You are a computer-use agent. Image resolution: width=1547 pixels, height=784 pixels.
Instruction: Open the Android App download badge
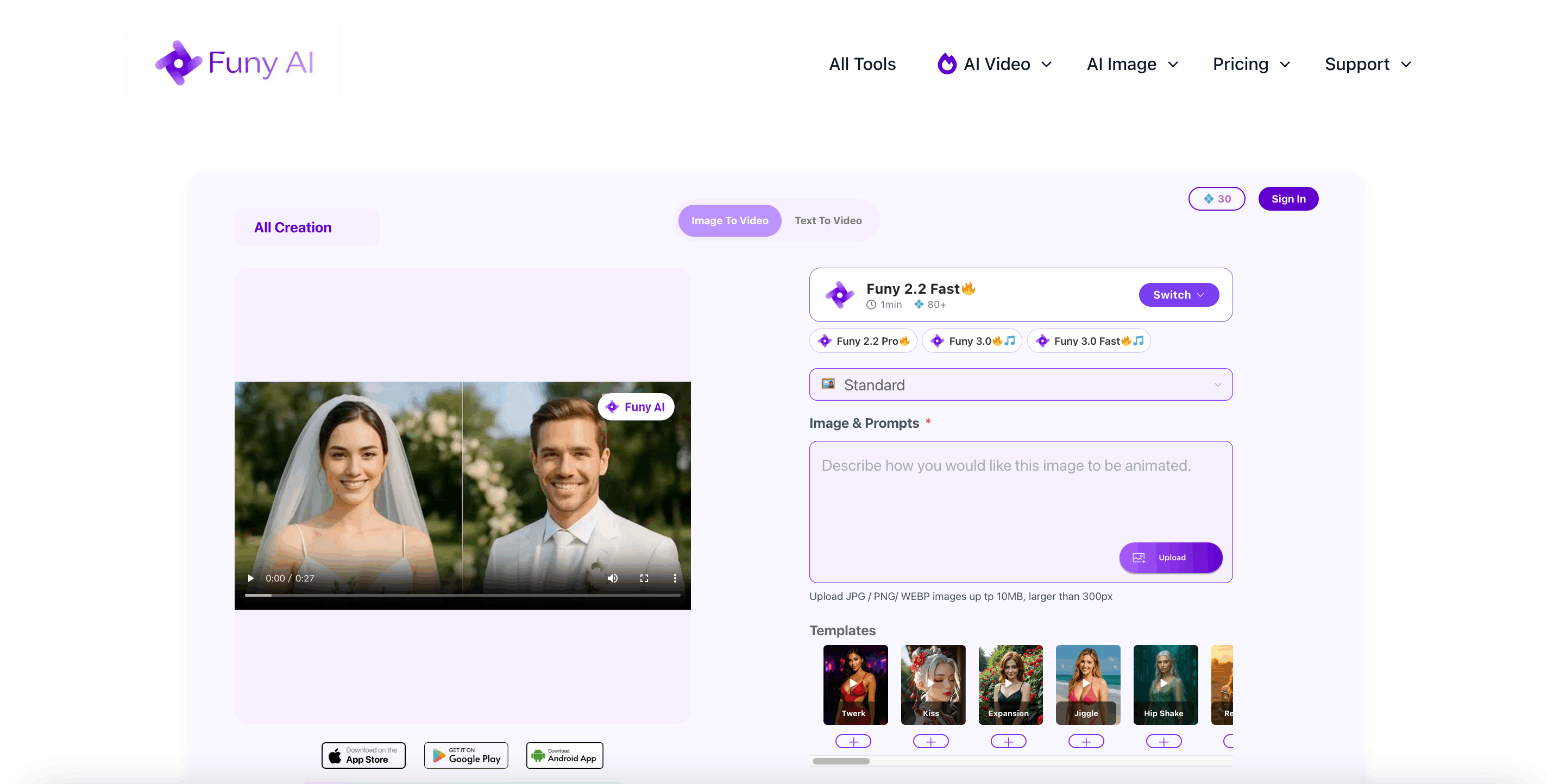(x=564, y=755)
